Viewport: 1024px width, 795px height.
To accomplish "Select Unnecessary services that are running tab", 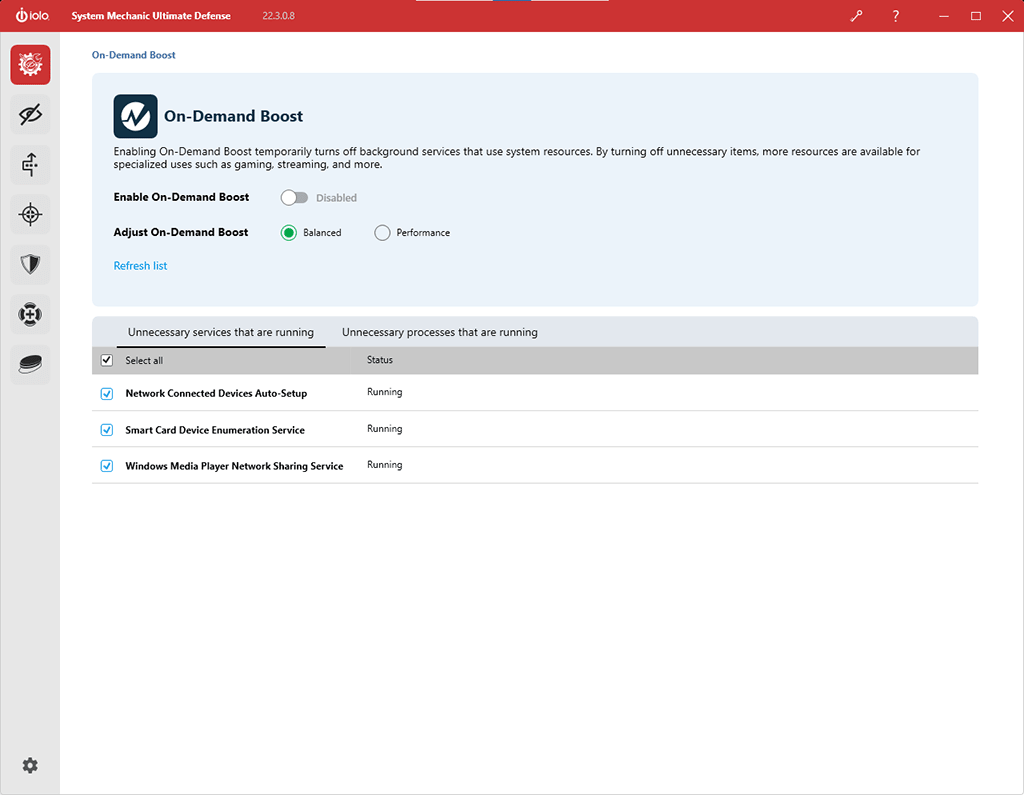I will tap(220, 332).
